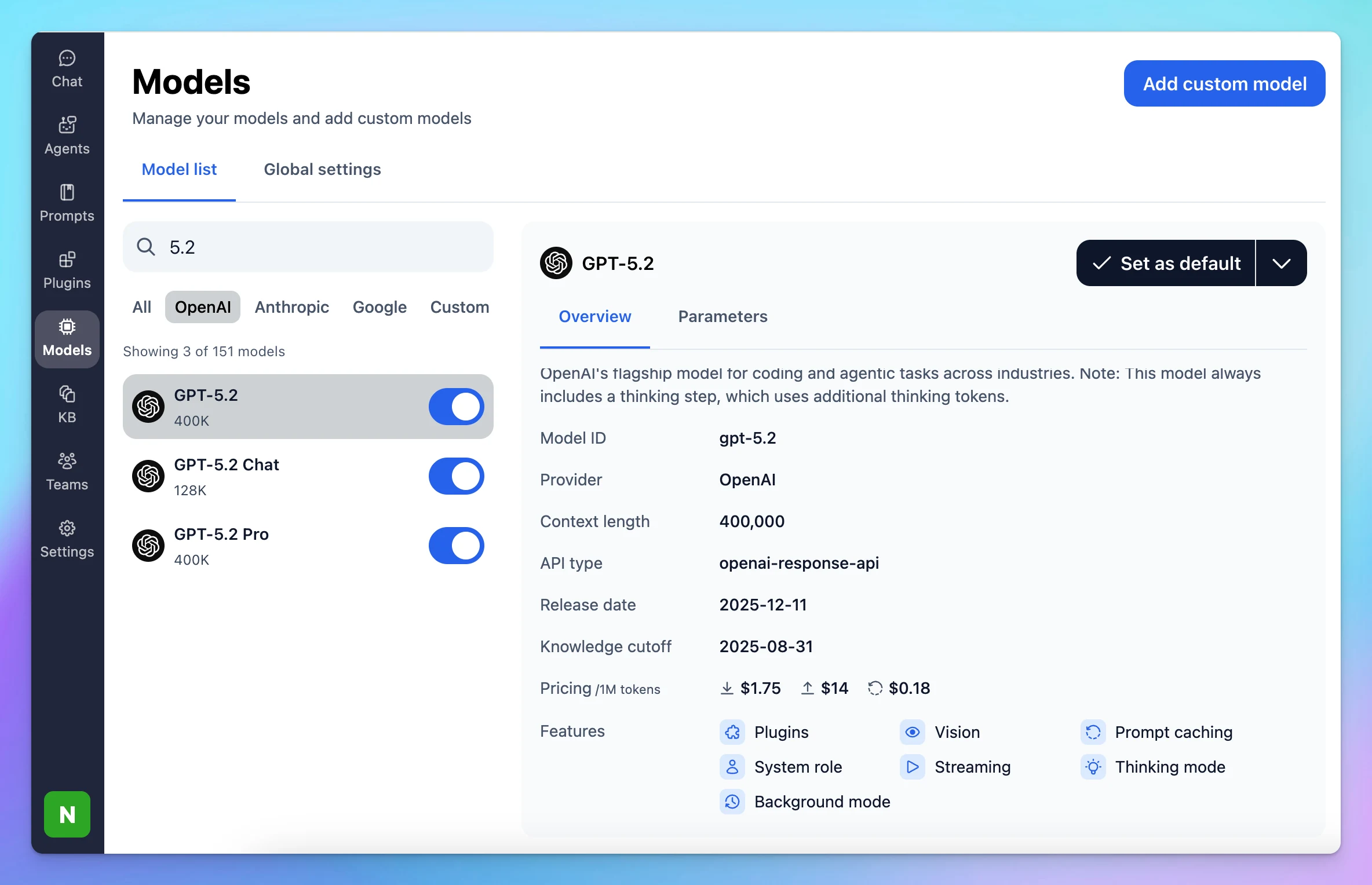This screenshot has width=1372, height=885.
Task: Click the green N user avatar
Action: pos(67,814)
